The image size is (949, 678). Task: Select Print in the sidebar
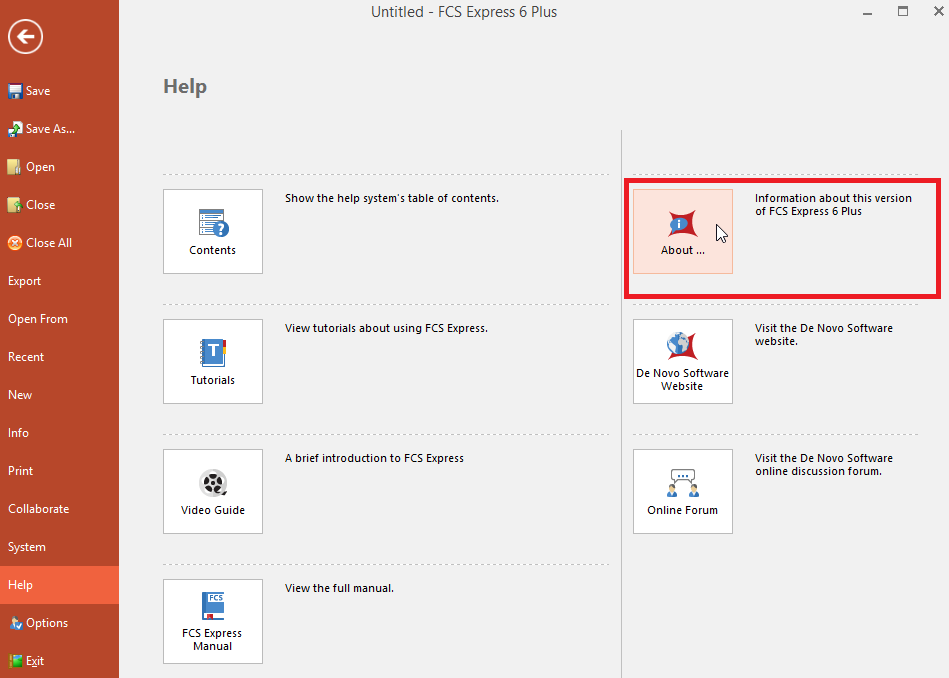pyautogui.click(x=59, y=471)
